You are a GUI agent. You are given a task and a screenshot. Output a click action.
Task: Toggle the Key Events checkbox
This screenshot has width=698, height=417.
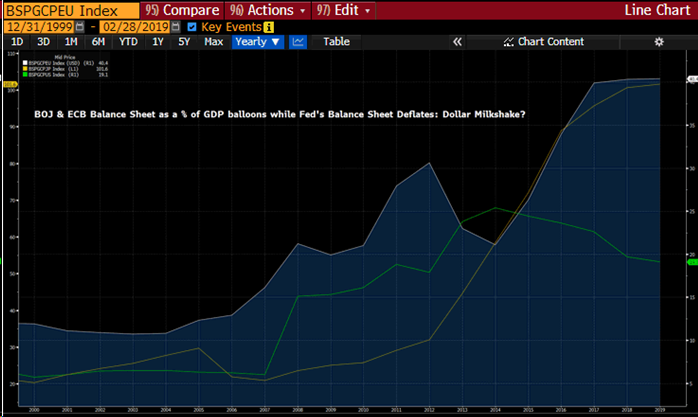[192, 26]
